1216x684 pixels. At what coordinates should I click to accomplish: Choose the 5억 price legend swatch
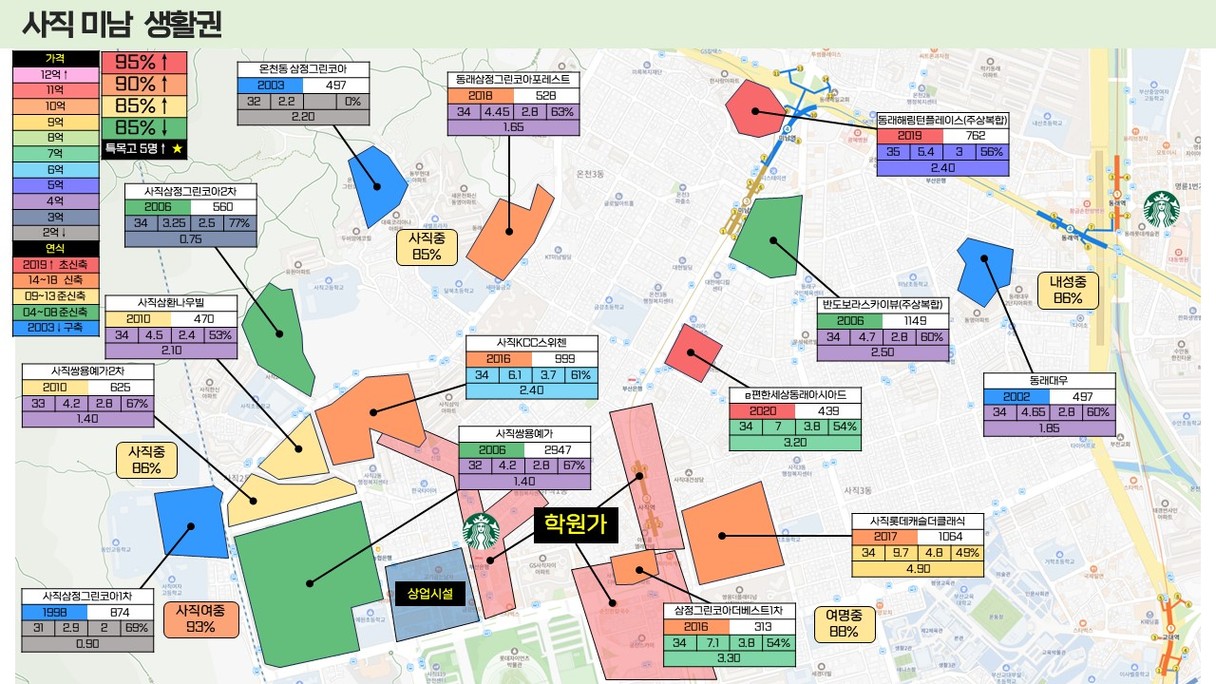coord(54,185)
